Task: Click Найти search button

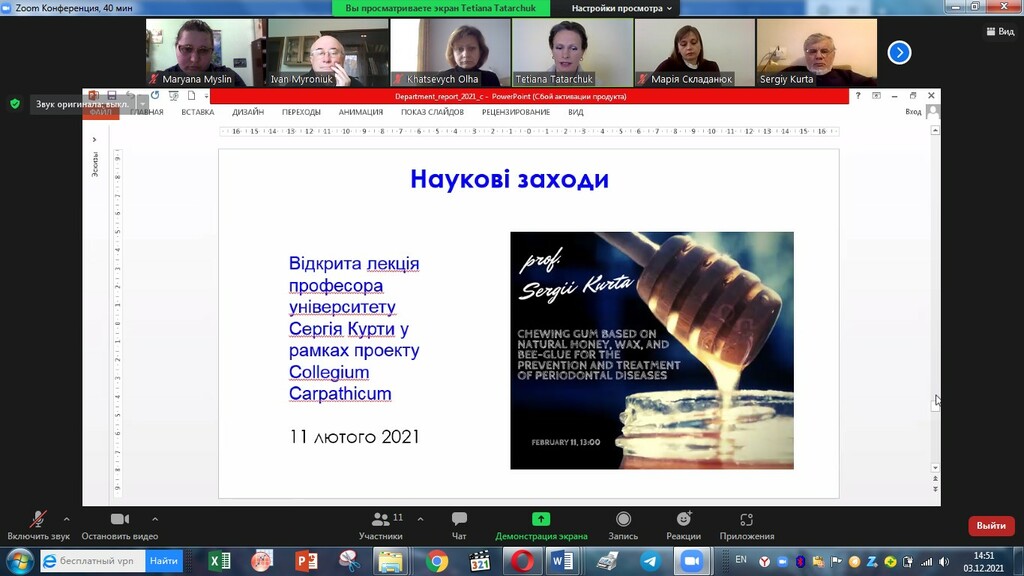Action: point(163,560)
